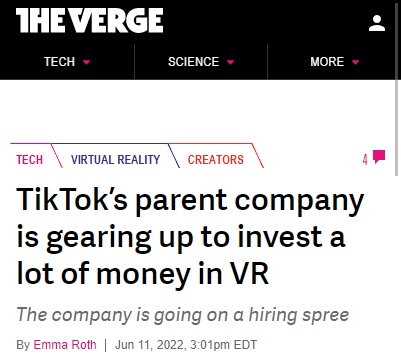Click the hiring spree subtitle text
This screenshot has height=363, width=401.
tap(182, 314)
